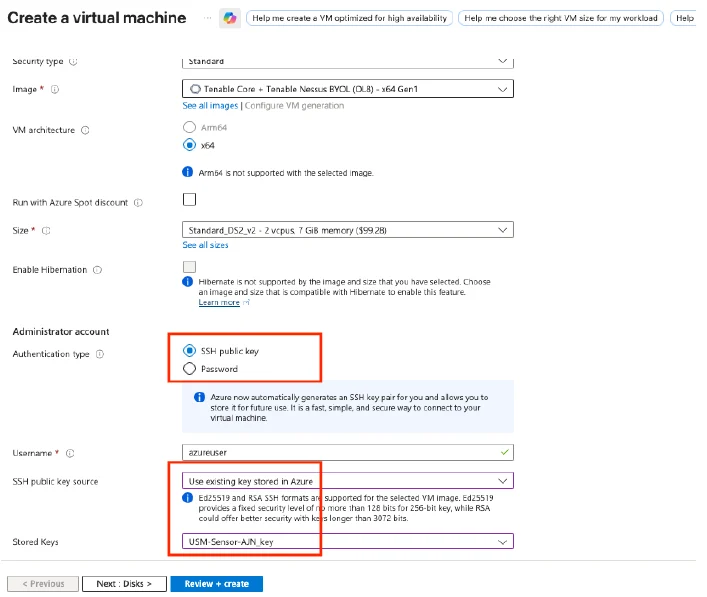
Task: Select Password authentication type
Action: point(189,369)
